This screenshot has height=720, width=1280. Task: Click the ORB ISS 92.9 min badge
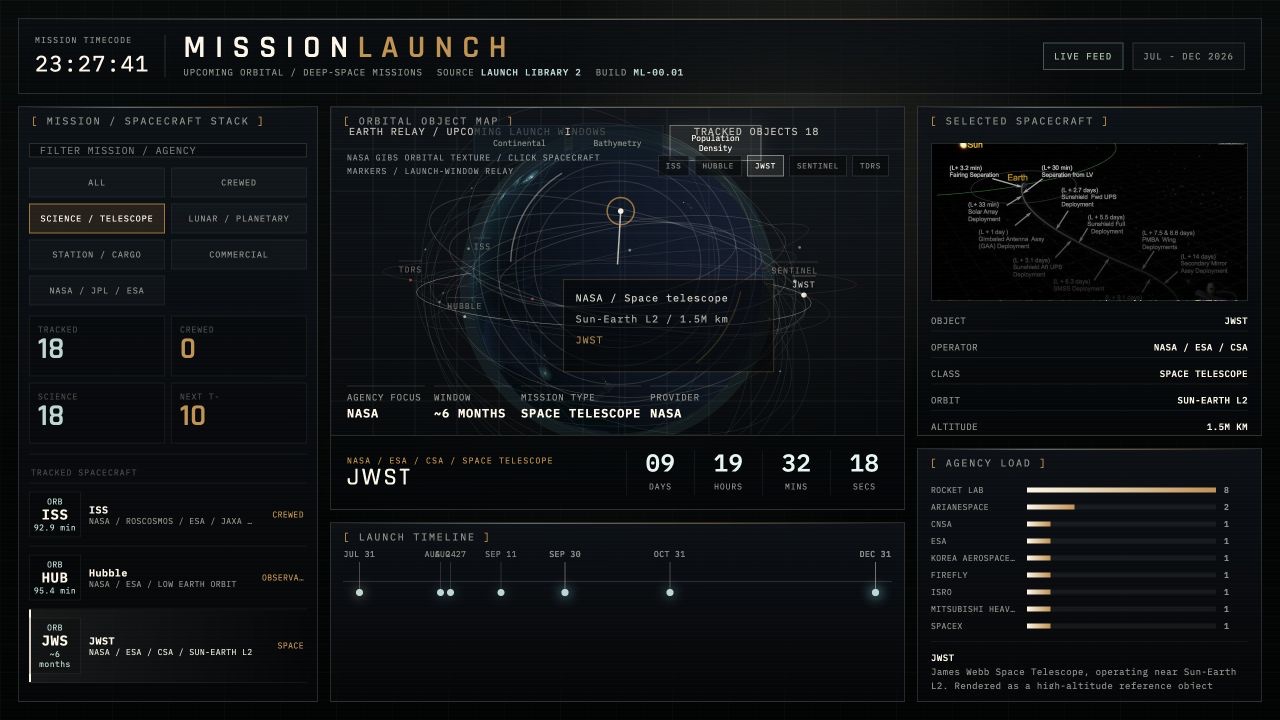click(55, 515)
